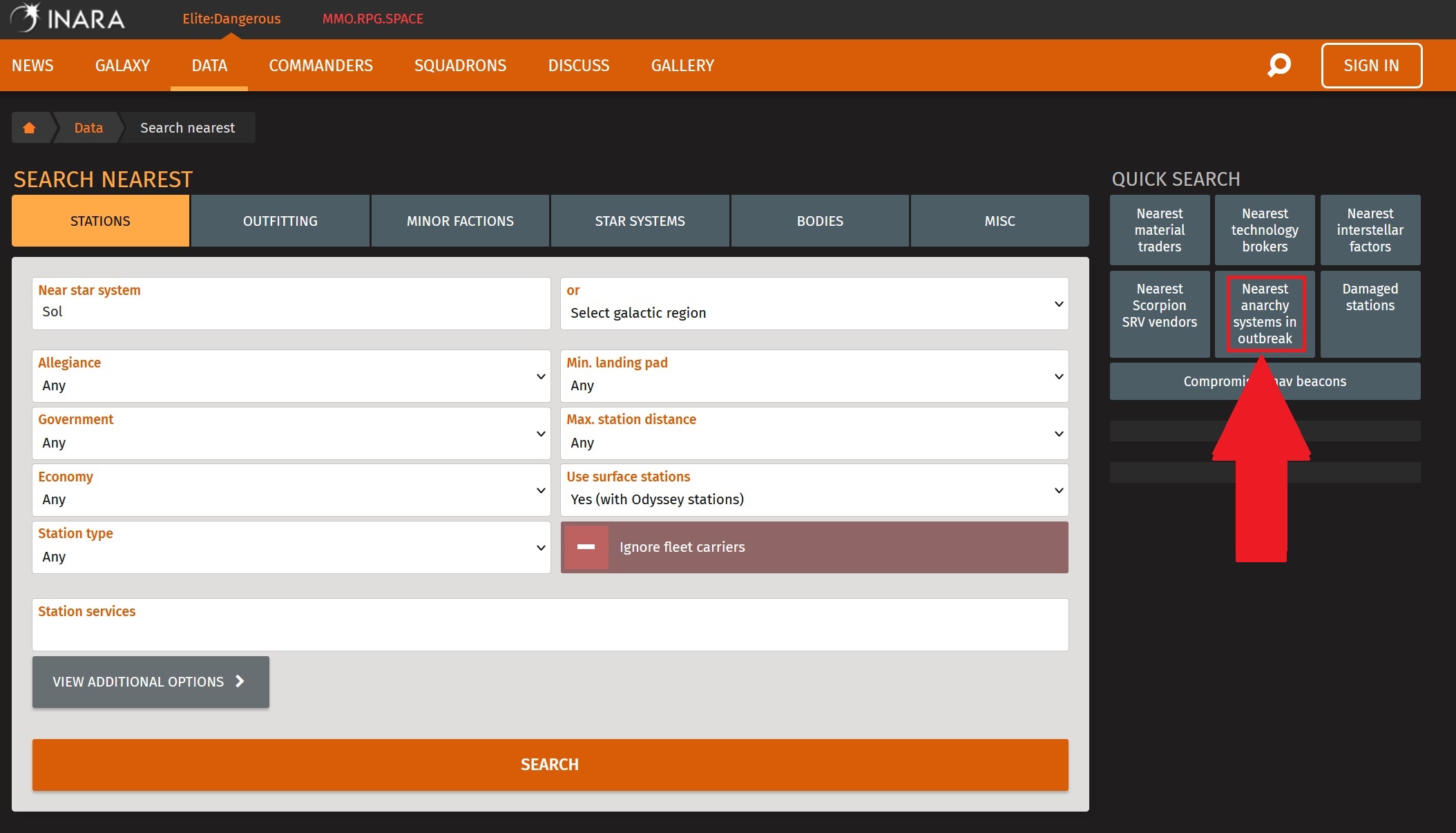Expand View Additional Options
The width and height of the screenshot is (1456, 833).
(151, 682)
